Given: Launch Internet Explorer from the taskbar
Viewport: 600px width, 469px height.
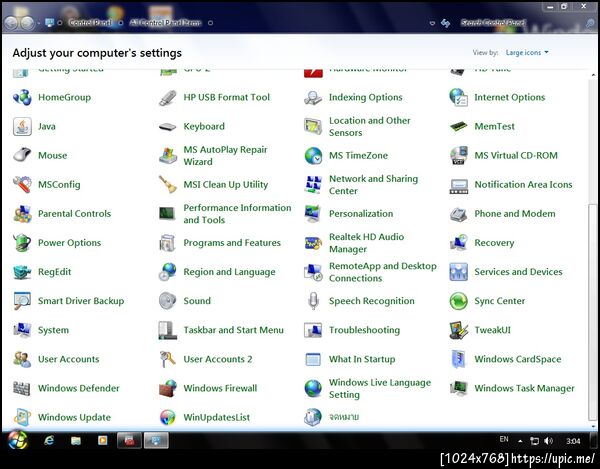Looking at the screenshot, I should (x=49, y=441).
